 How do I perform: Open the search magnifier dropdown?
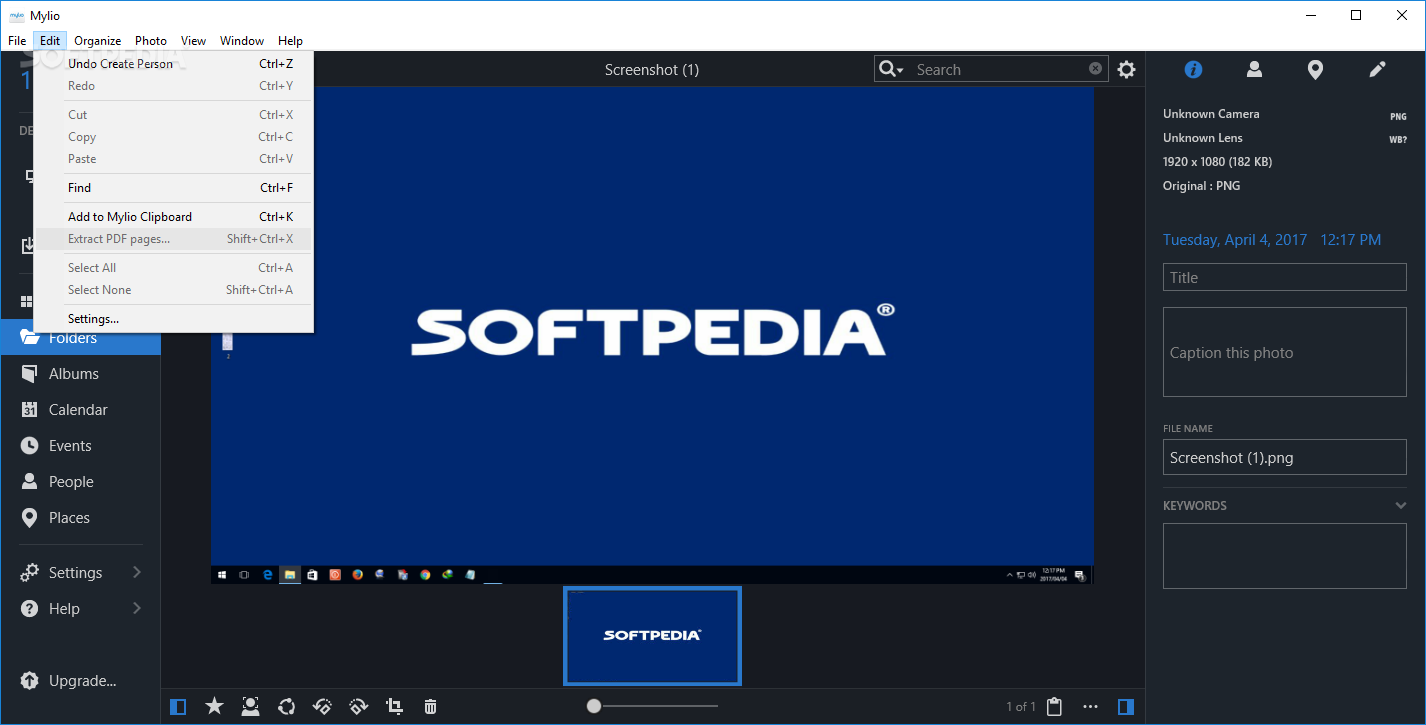pyautogui.click(x=891, y=69)
